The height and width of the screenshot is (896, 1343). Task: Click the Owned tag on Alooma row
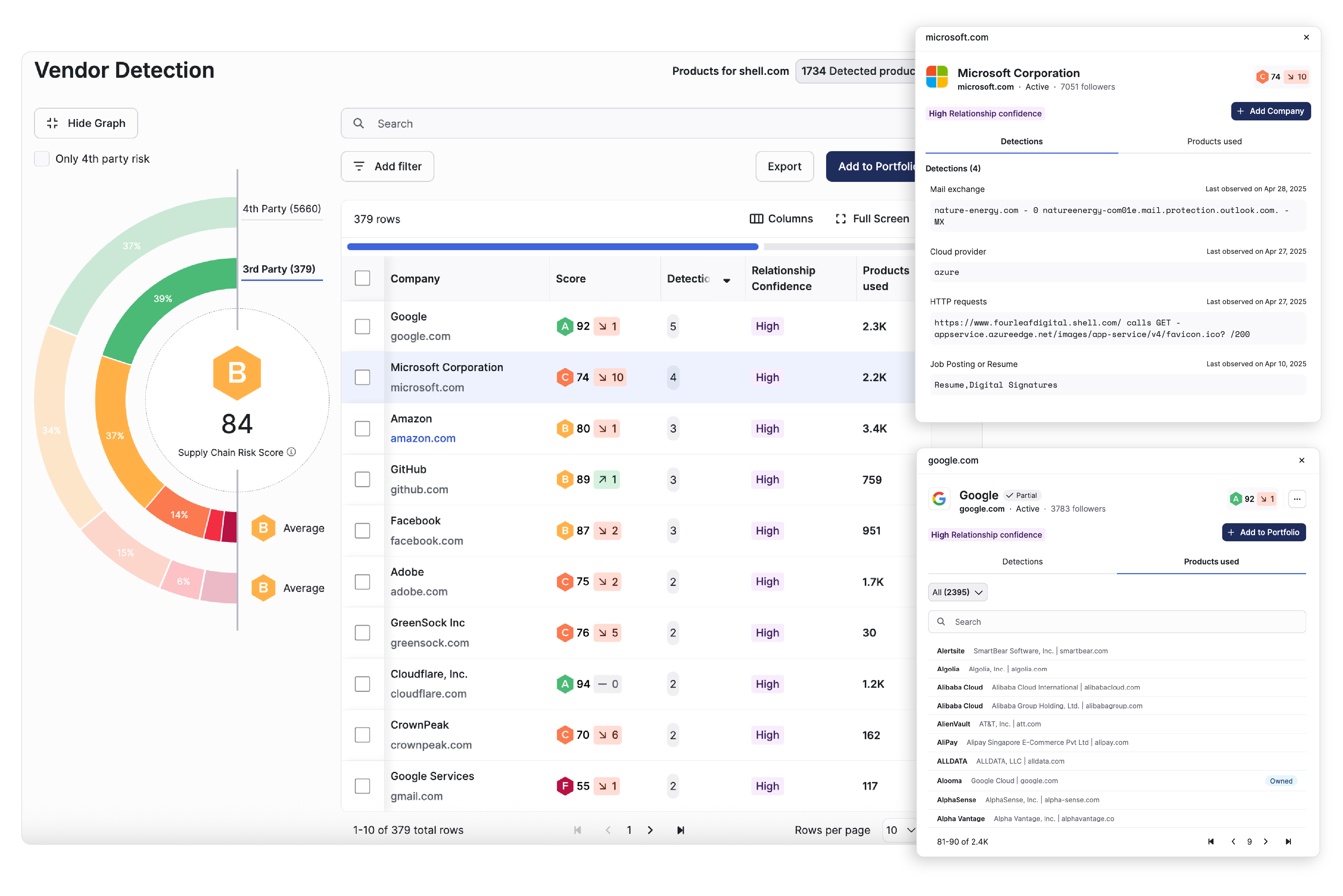(1281, 781)
